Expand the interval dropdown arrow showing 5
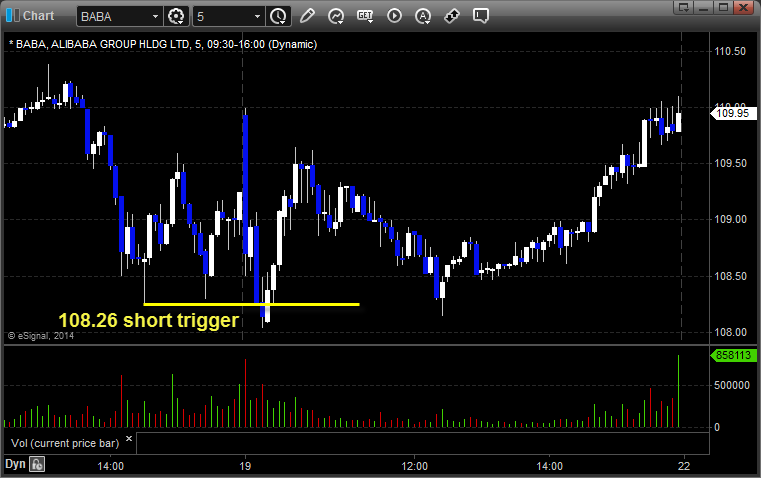Image resolution: width=761 pixels, height=478 pixels. coord(257,16)
